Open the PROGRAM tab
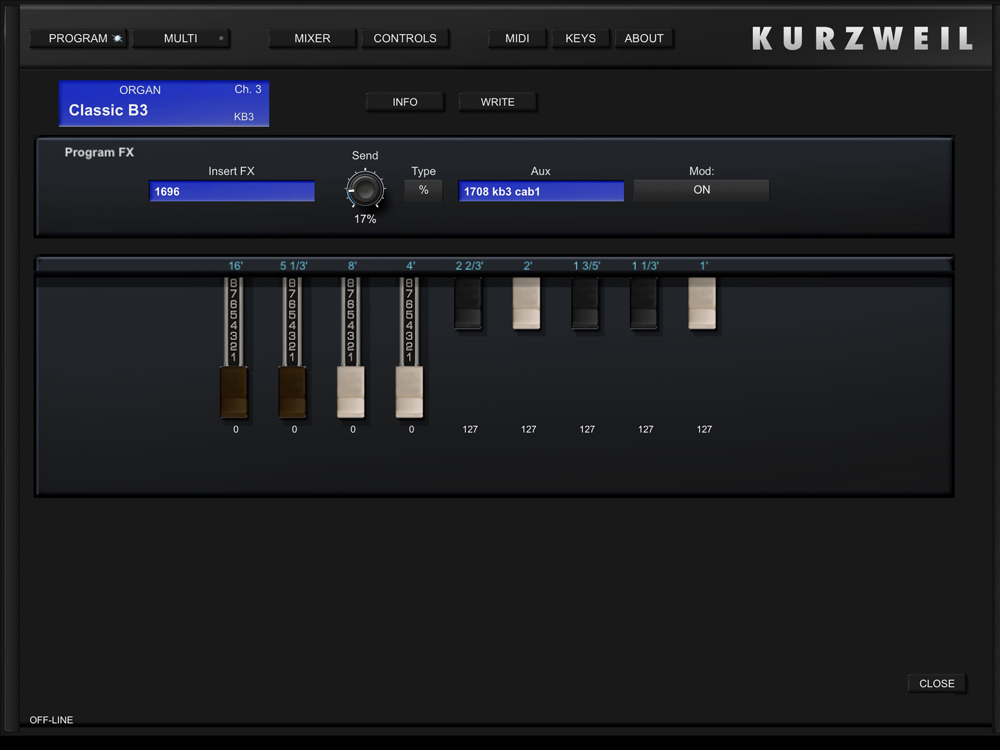1000x750 pixels. [x=78, y=38]
